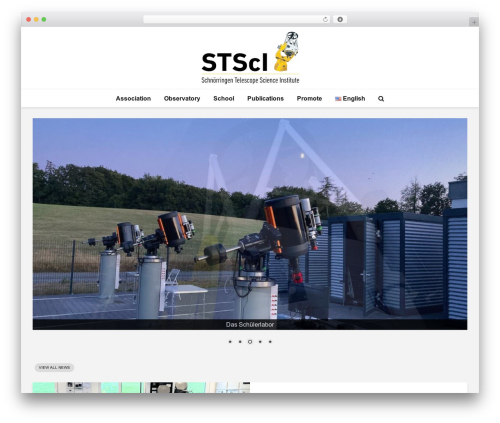Image resolution: width=500 pixels, height=423 pixels.
Task: Select the Promote menu item
Action: click(x=309, y=99)
